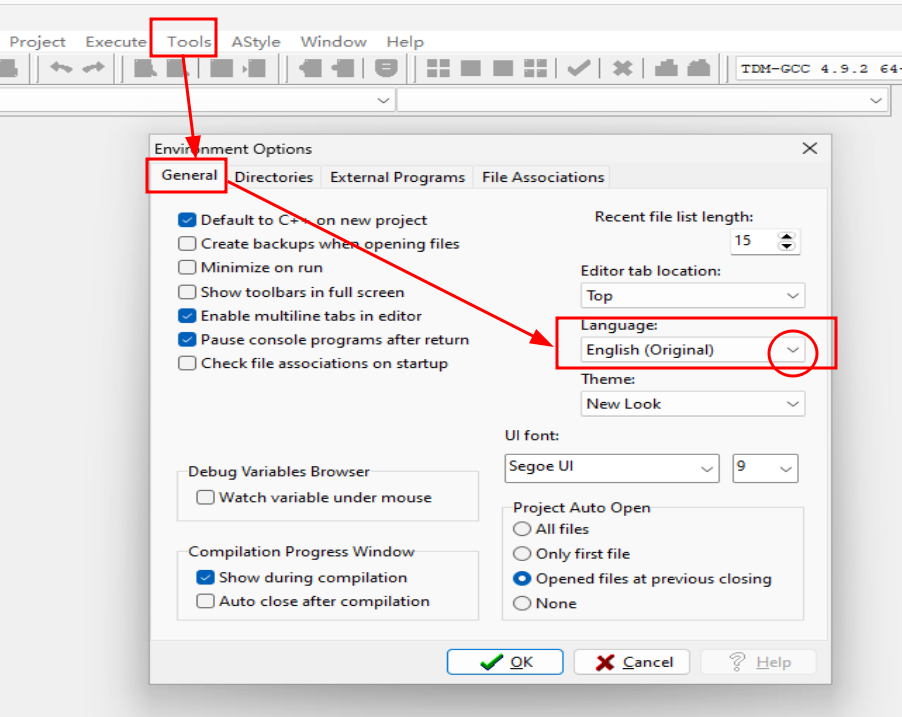Enable Create backups when opening files

point(187,244)
